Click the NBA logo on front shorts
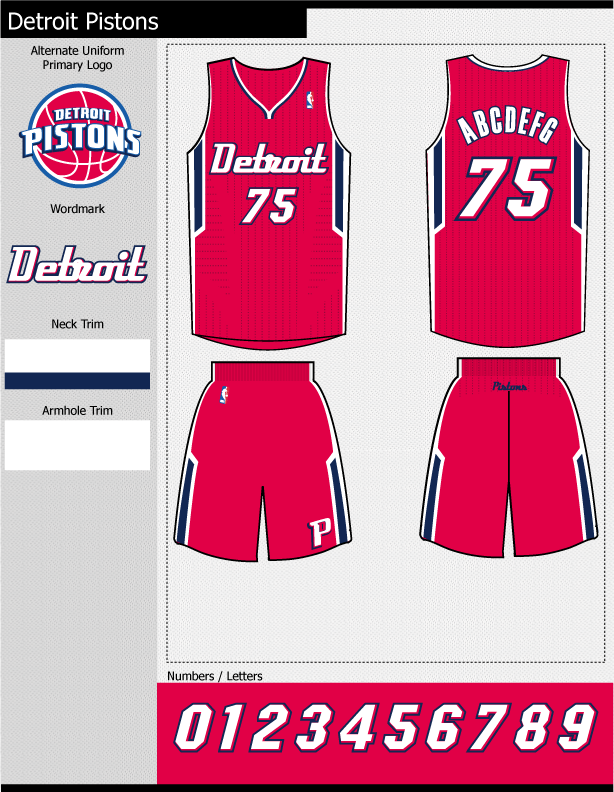This screenshot has height=792, width=614. point(224,395)
